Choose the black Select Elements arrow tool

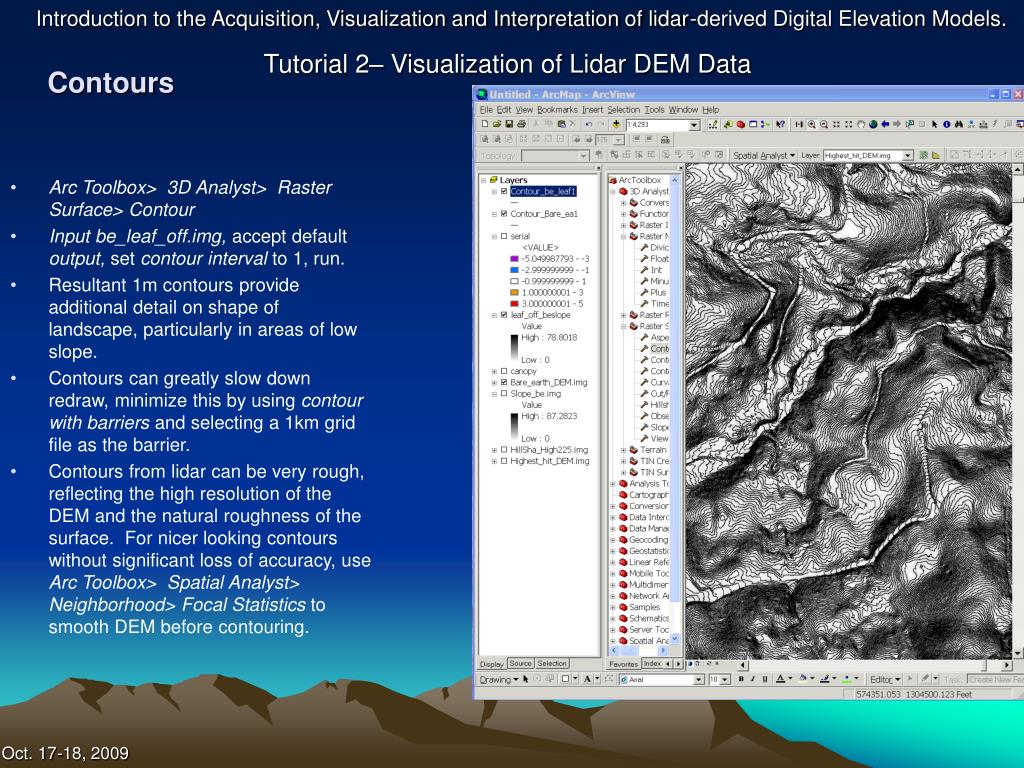coord(935,124)
